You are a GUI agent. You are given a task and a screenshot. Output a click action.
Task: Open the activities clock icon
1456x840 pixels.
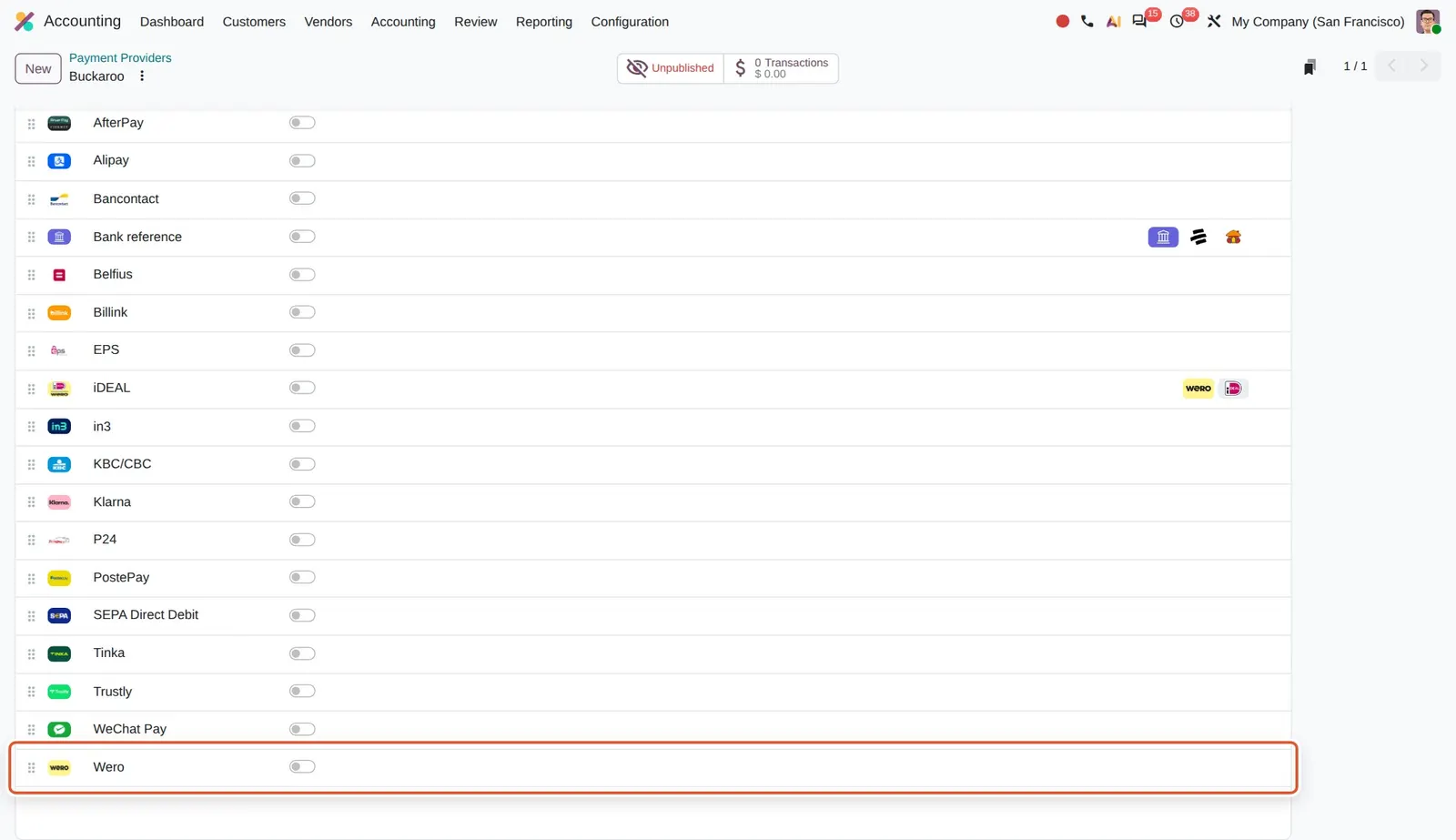(1177, 21)
